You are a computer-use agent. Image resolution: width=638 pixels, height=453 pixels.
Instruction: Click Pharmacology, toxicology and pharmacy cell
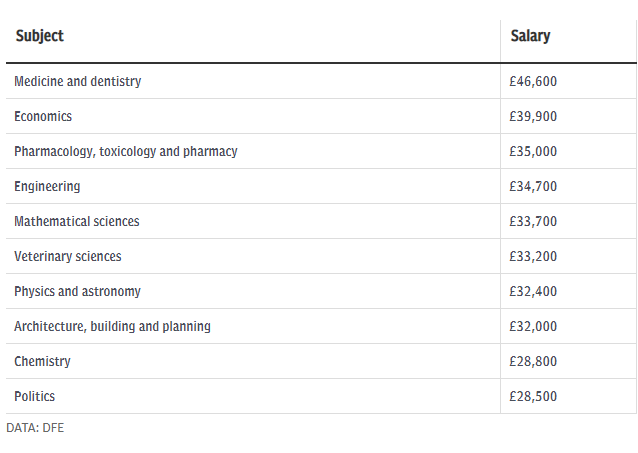pyautogui.click(x=126, y=151)
